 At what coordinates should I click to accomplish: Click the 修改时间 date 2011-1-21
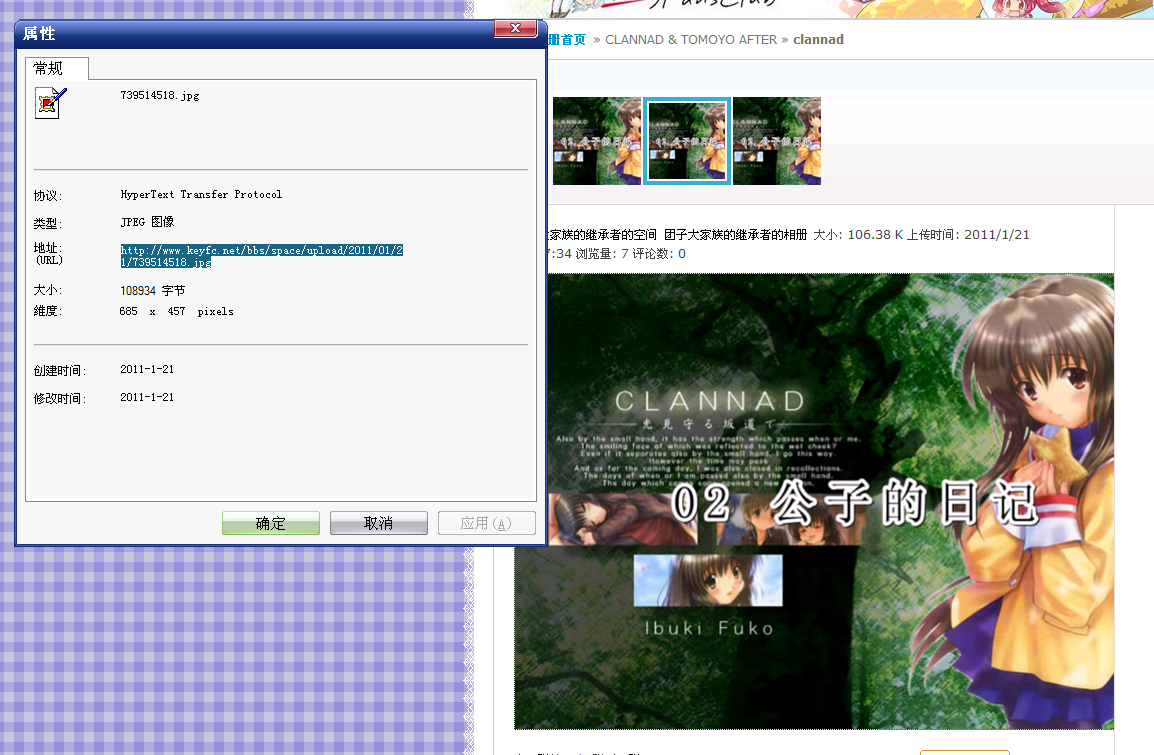[147, 397]
